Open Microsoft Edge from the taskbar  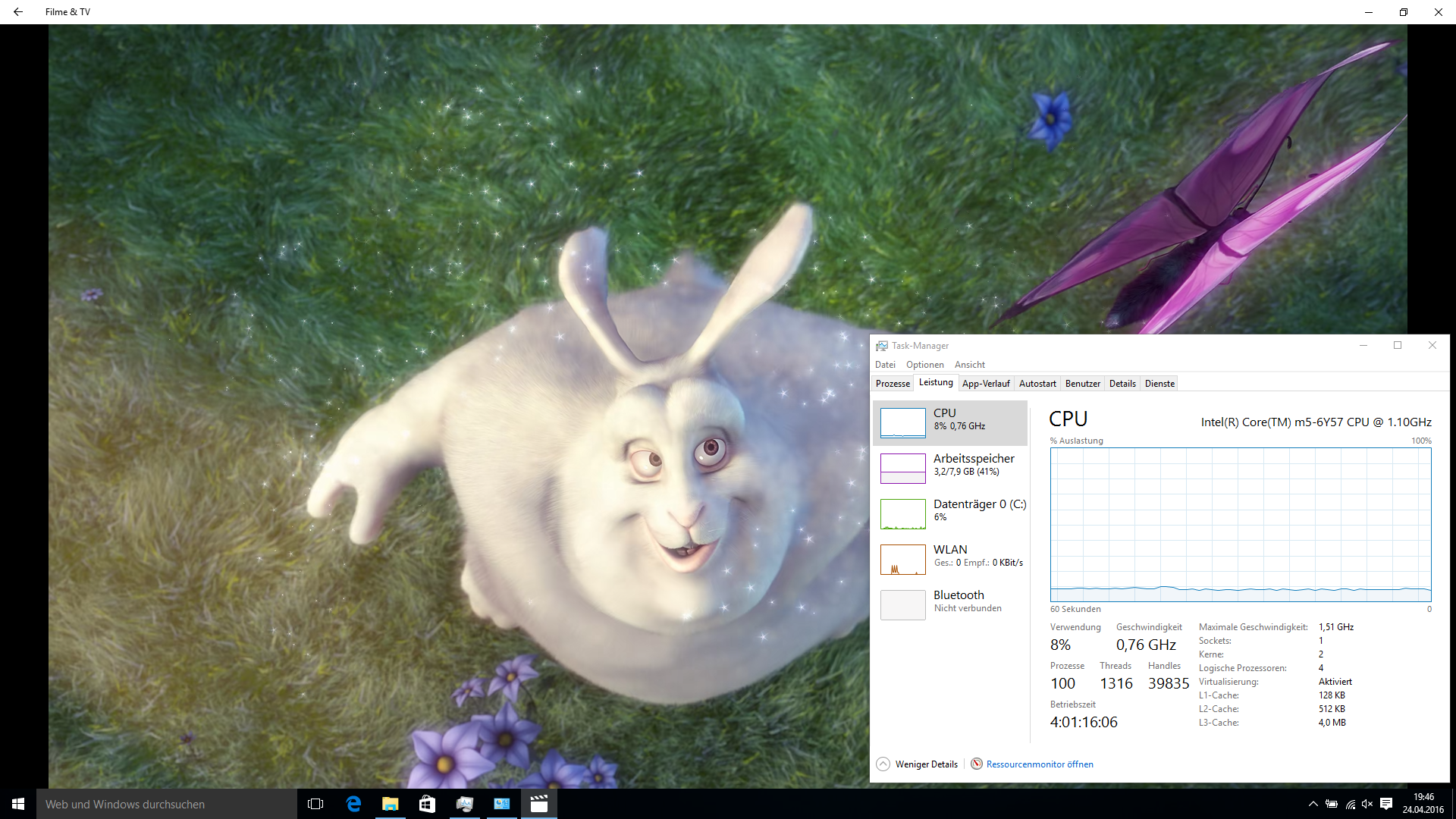click(x=353, y=804)
